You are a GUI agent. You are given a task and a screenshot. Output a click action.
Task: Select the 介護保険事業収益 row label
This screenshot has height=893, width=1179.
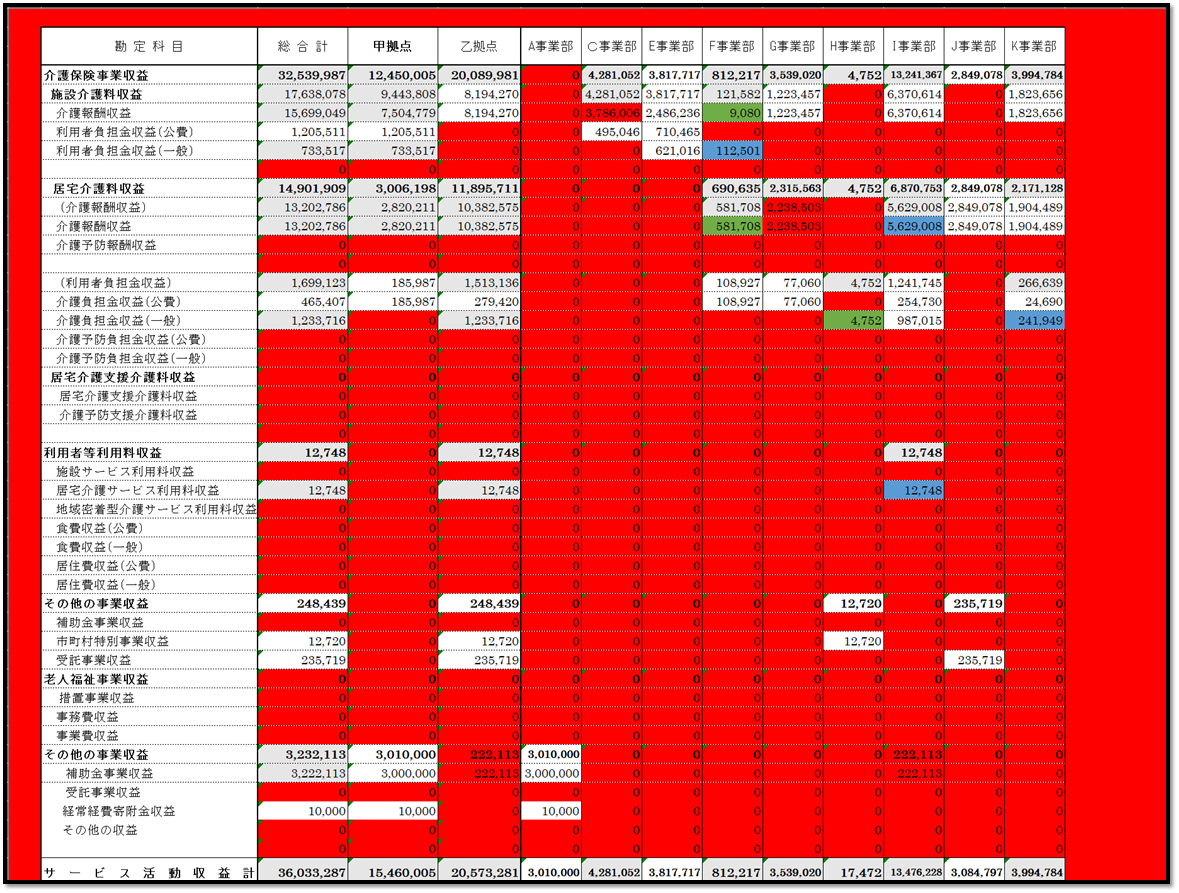(96, 75)
